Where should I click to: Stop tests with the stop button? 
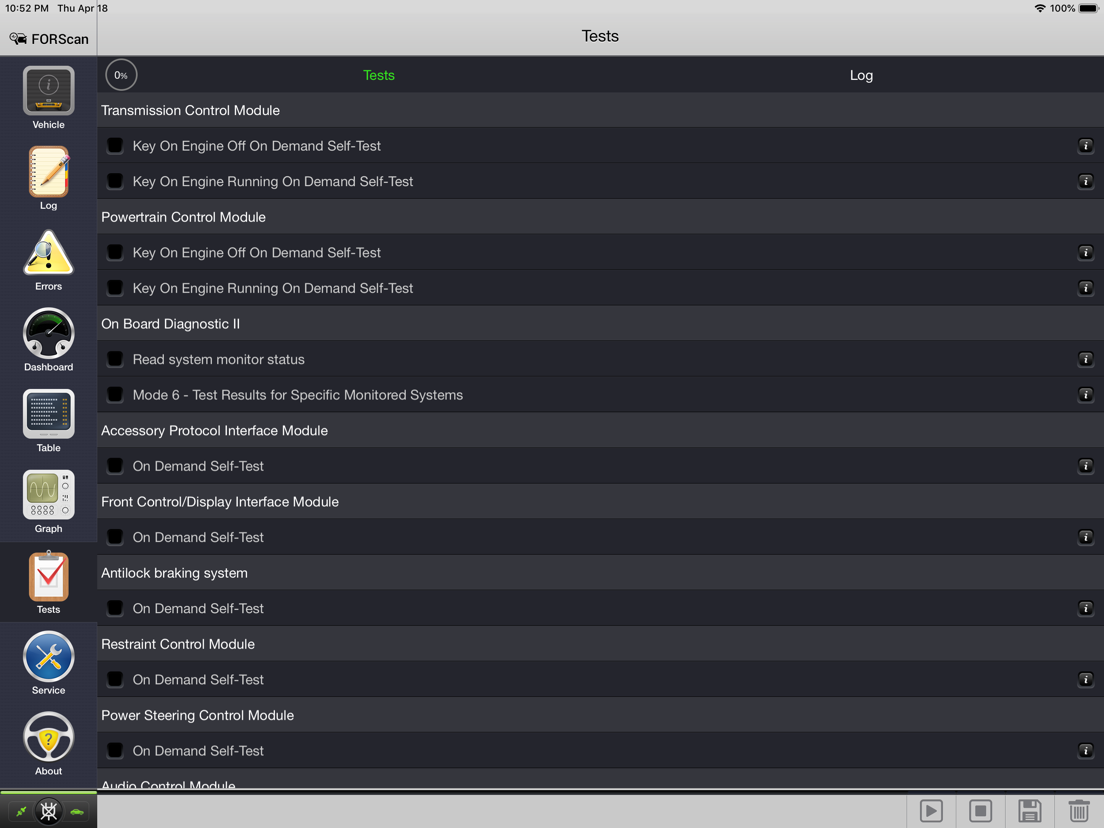tap(980, 811)
